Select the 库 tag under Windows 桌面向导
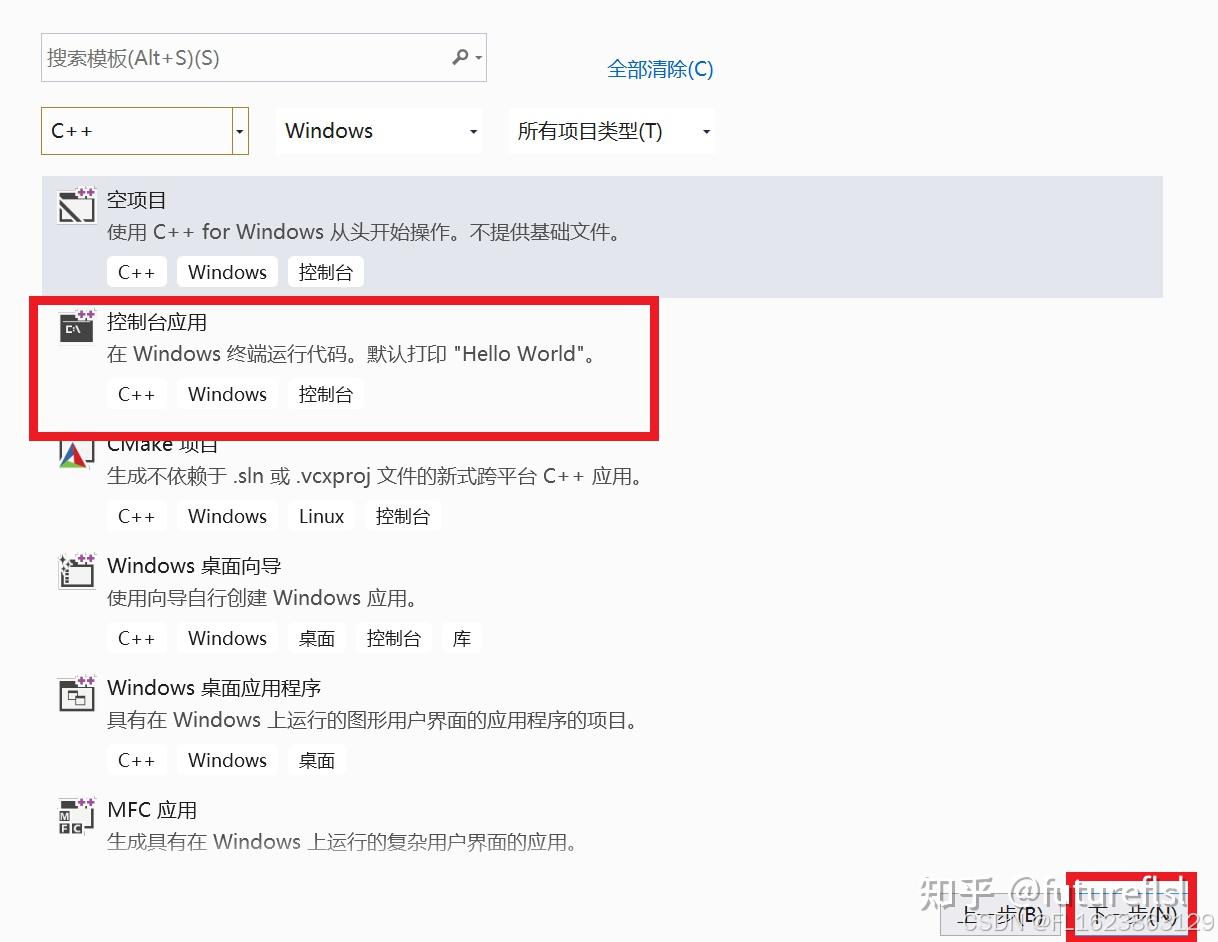 [461, 637]
